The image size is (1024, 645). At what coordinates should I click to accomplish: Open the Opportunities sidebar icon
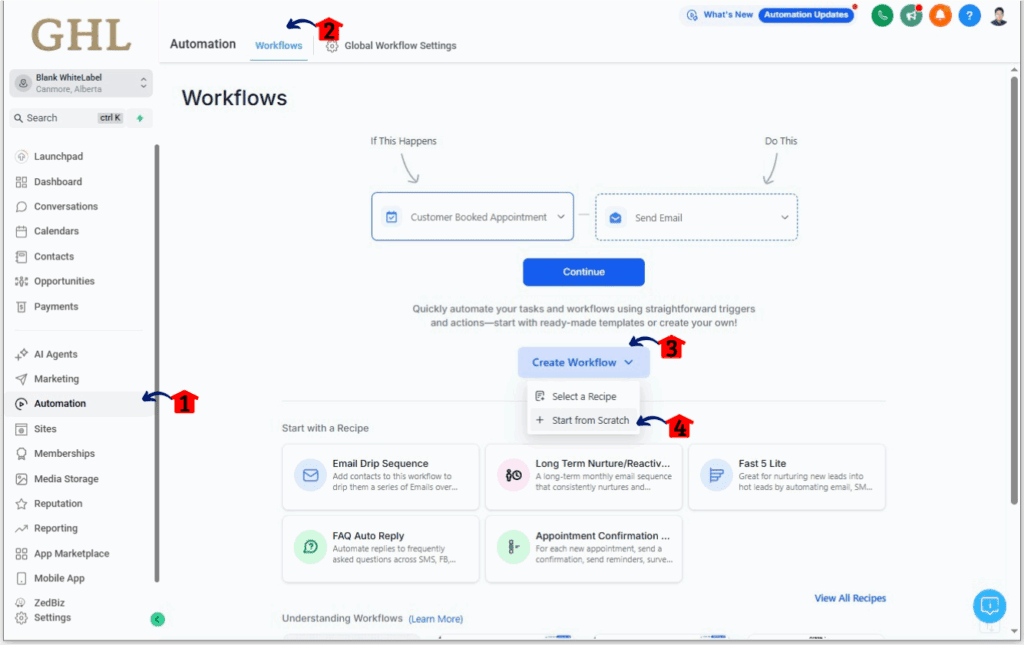tap(22, 281)
